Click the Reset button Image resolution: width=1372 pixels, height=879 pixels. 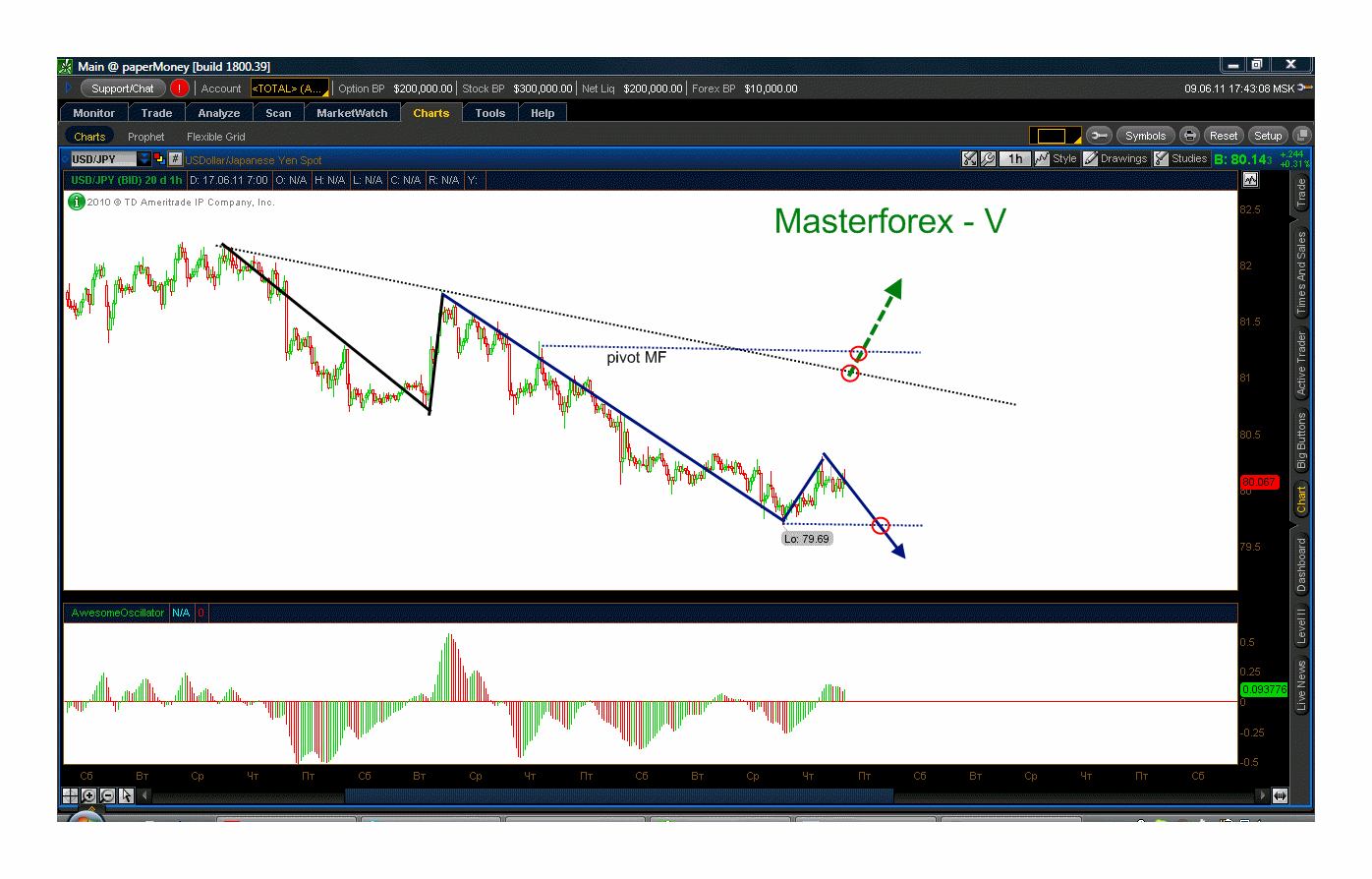[x=1224, y=136]
